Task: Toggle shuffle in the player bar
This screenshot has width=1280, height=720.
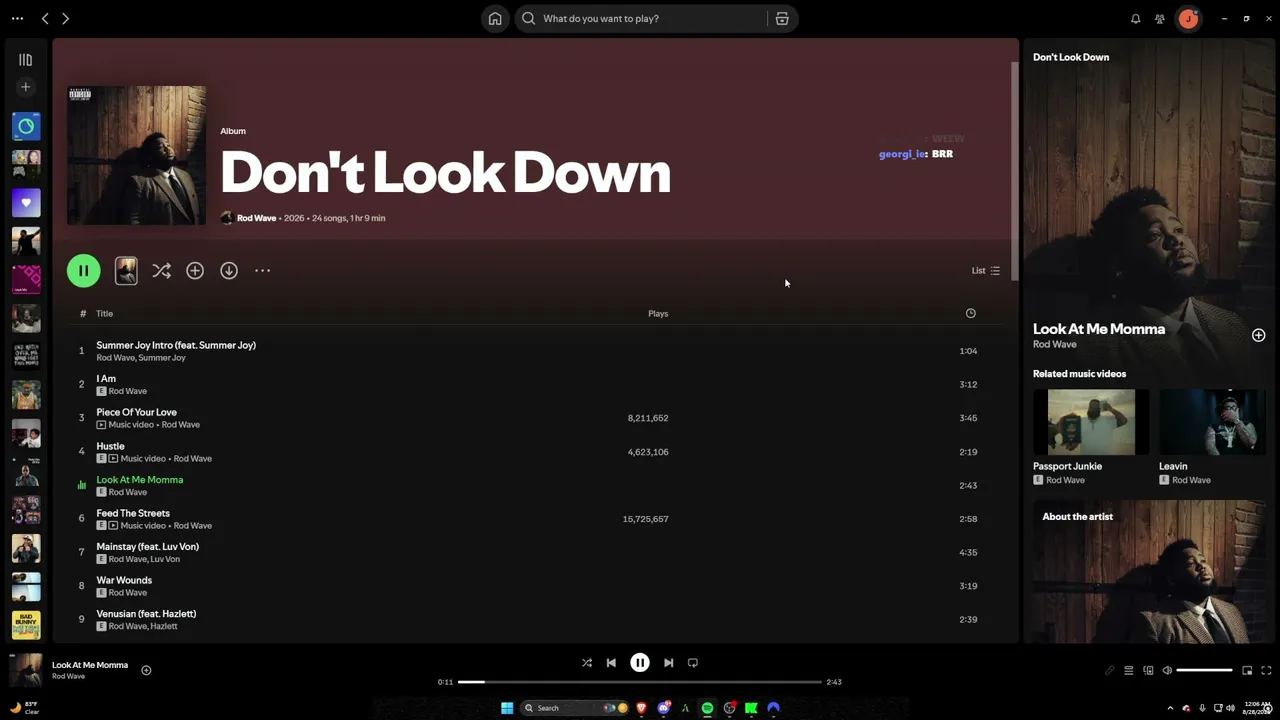Action: pyautogui.click(x=587, y=663)
